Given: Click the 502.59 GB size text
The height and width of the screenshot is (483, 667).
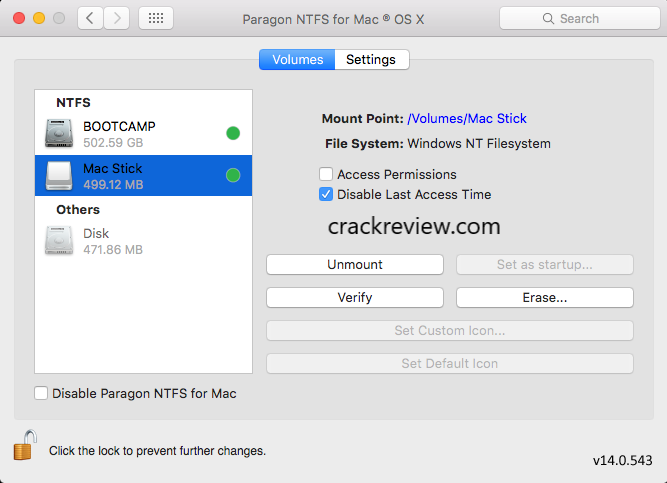Looking at the screenshot, I should click(113, 143).
